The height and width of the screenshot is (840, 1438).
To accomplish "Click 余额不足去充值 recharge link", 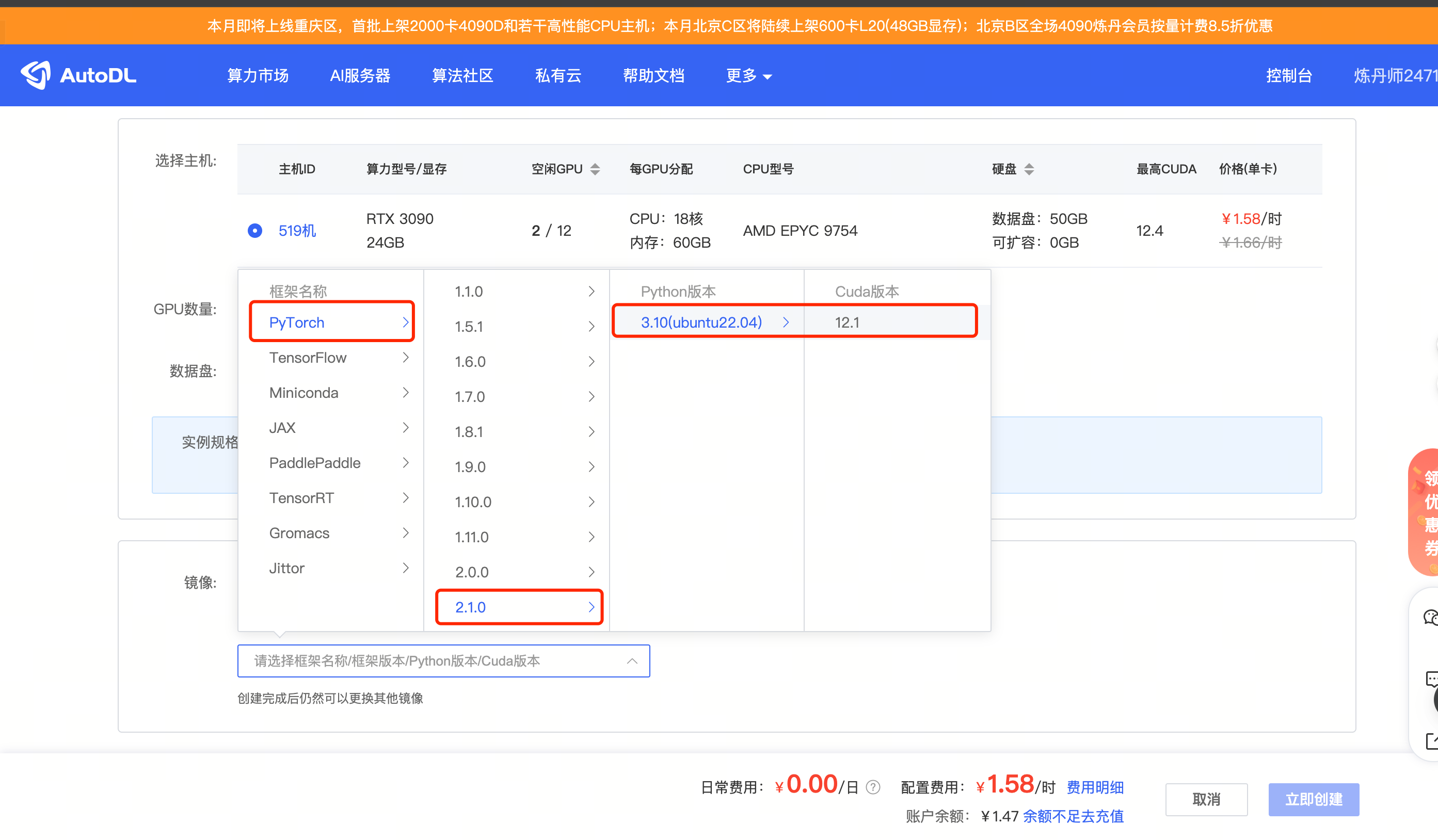I will tap(1073, 816).
